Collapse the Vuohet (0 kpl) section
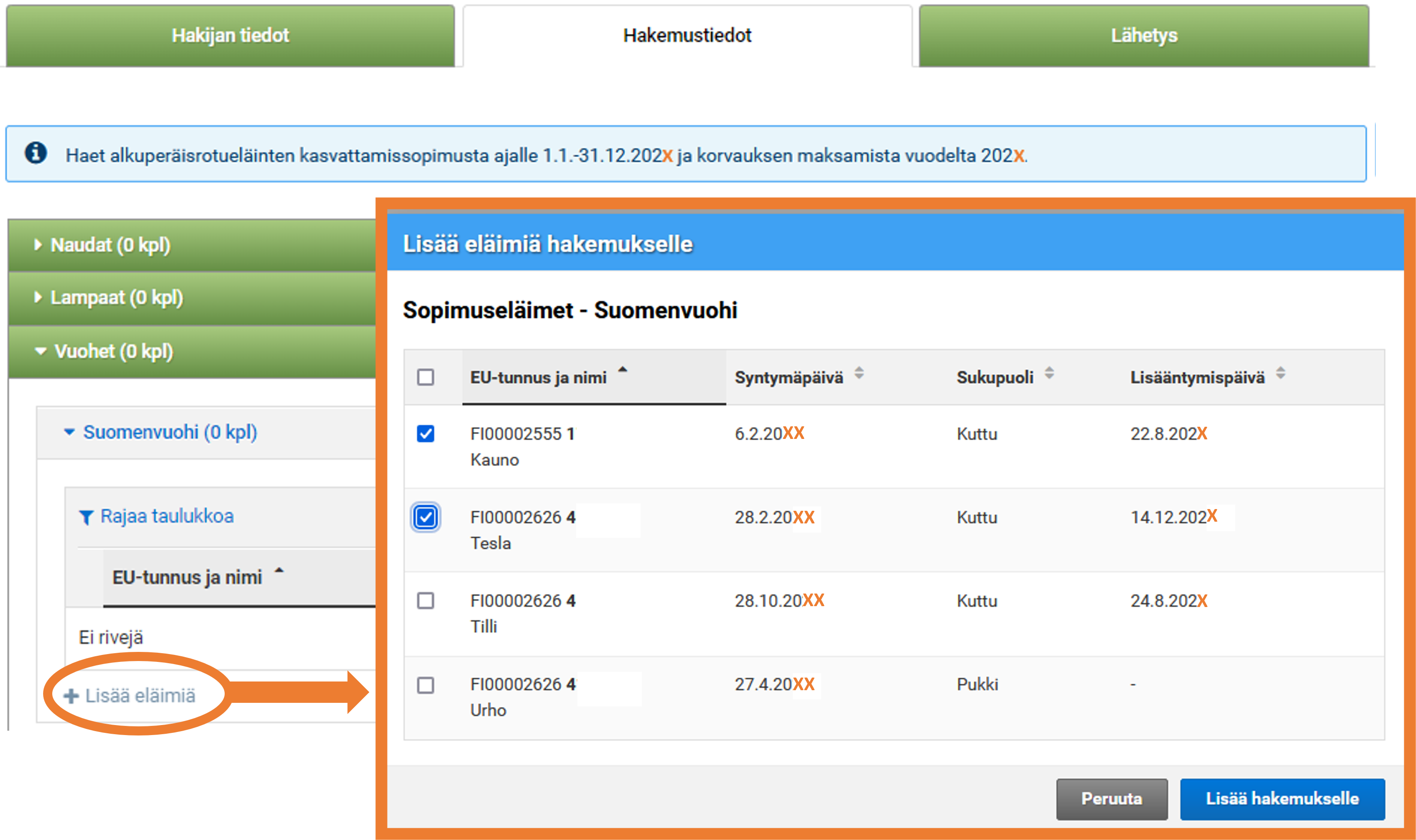The height and width of the screenshot is (840, 1416). (x=113, y=351)
